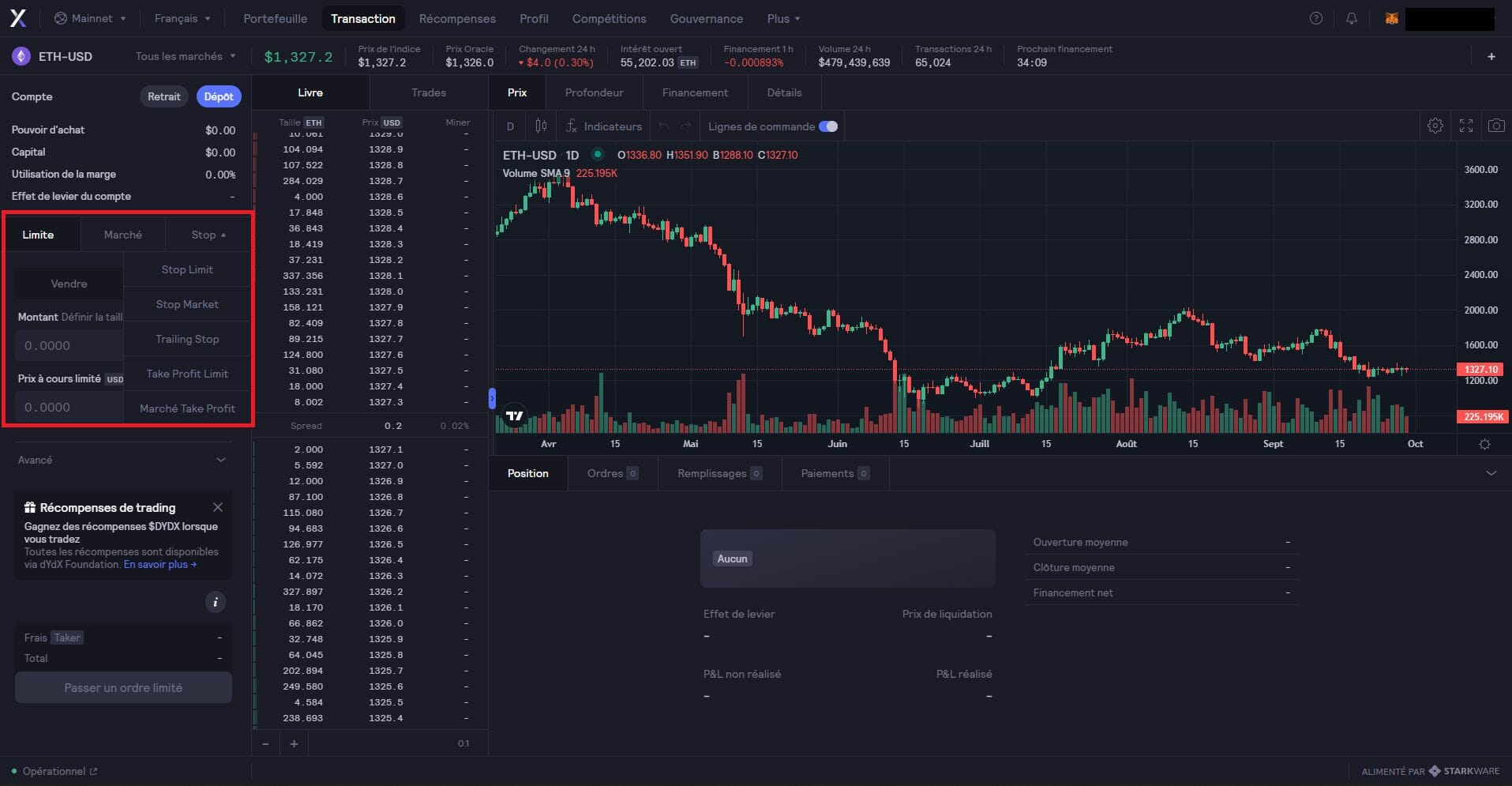Open the Plus menu dropdown
Screen dimensions: 1512x786
[783, 18]
